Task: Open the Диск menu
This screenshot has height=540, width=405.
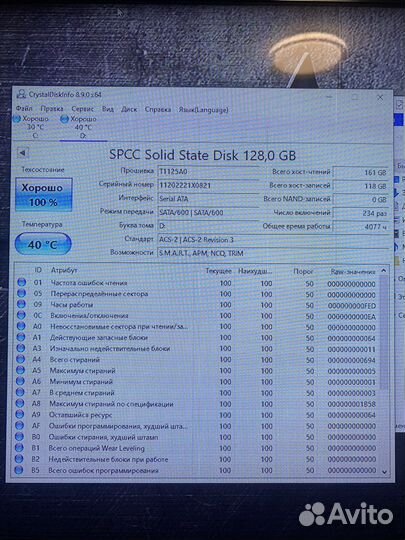Action: 129,110
